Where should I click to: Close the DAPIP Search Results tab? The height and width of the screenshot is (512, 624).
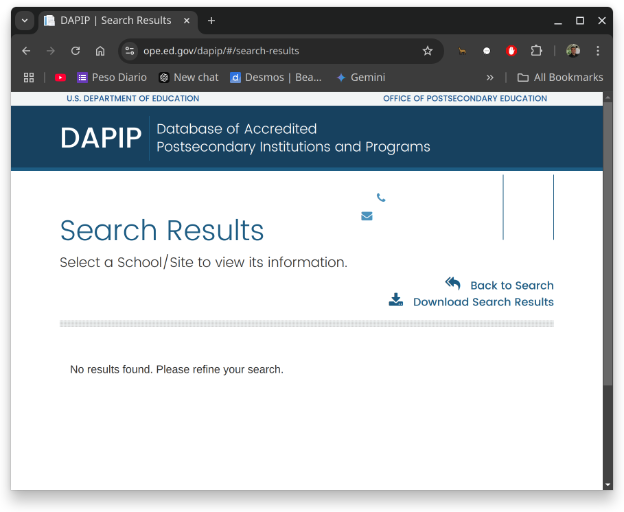coord(187,21)
